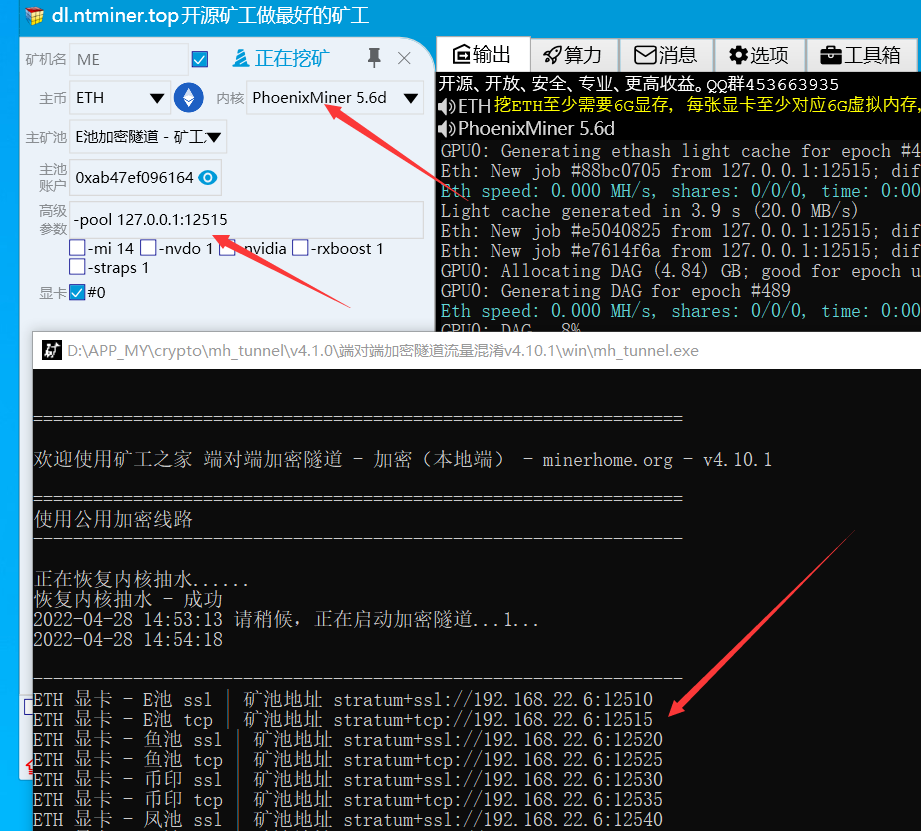This screenshot has height=831, width=921.
Task: Click the 鱼池 ssl address ending 12520
Action: pyautogui.click(x=503, y=740)
